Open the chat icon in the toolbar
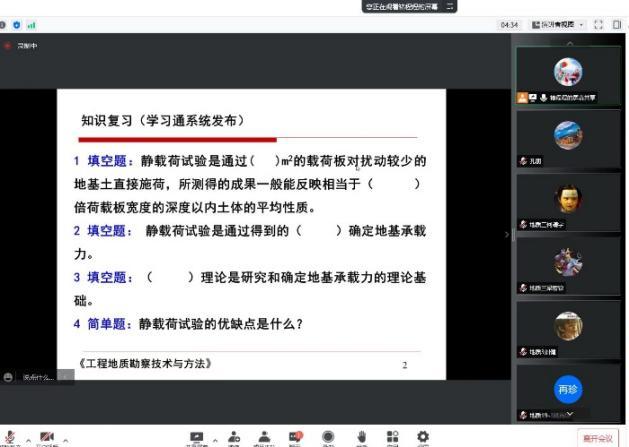 coord(296,436)
